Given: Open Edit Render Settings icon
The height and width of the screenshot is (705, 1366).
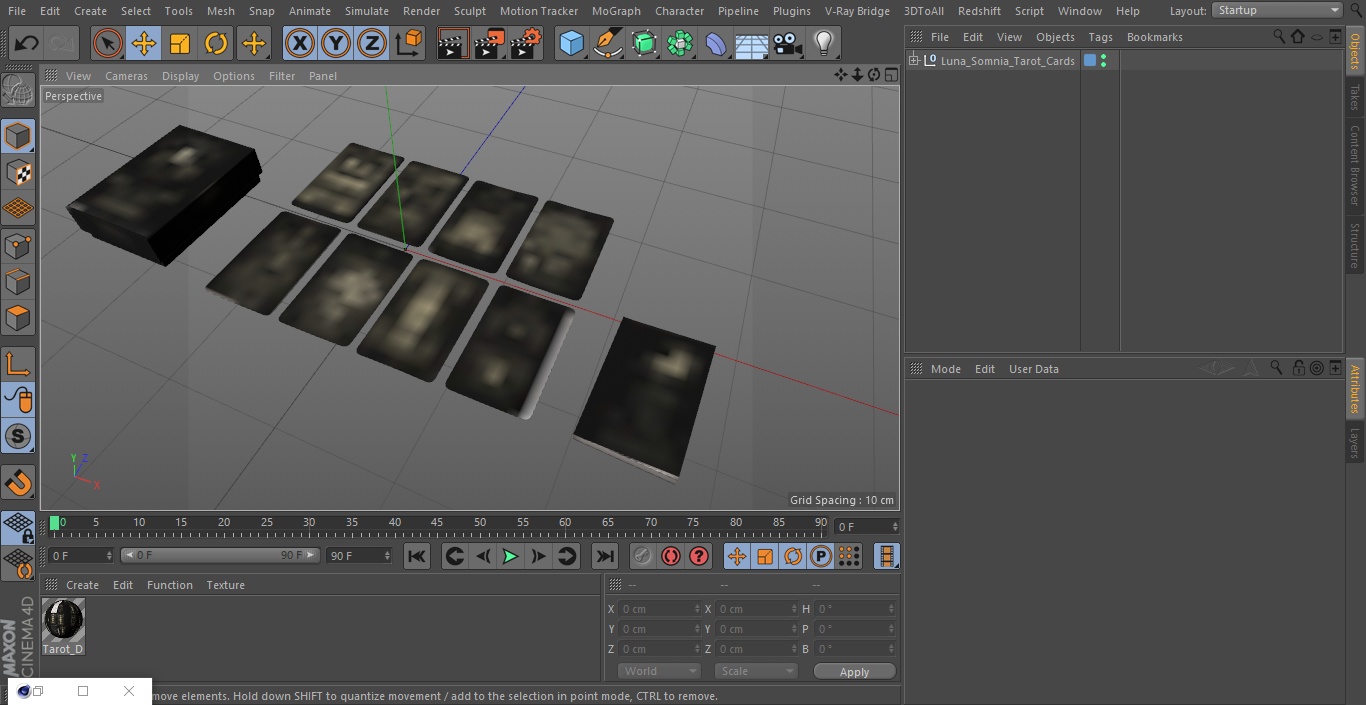Looking at the screenshot, I should [x=526, y=43].
